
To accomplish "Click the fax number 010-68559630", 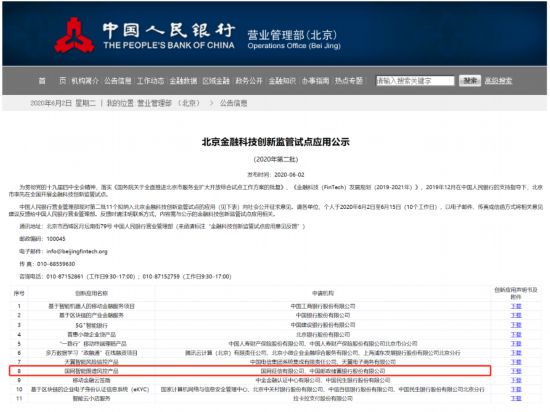I will click(56, 264).
